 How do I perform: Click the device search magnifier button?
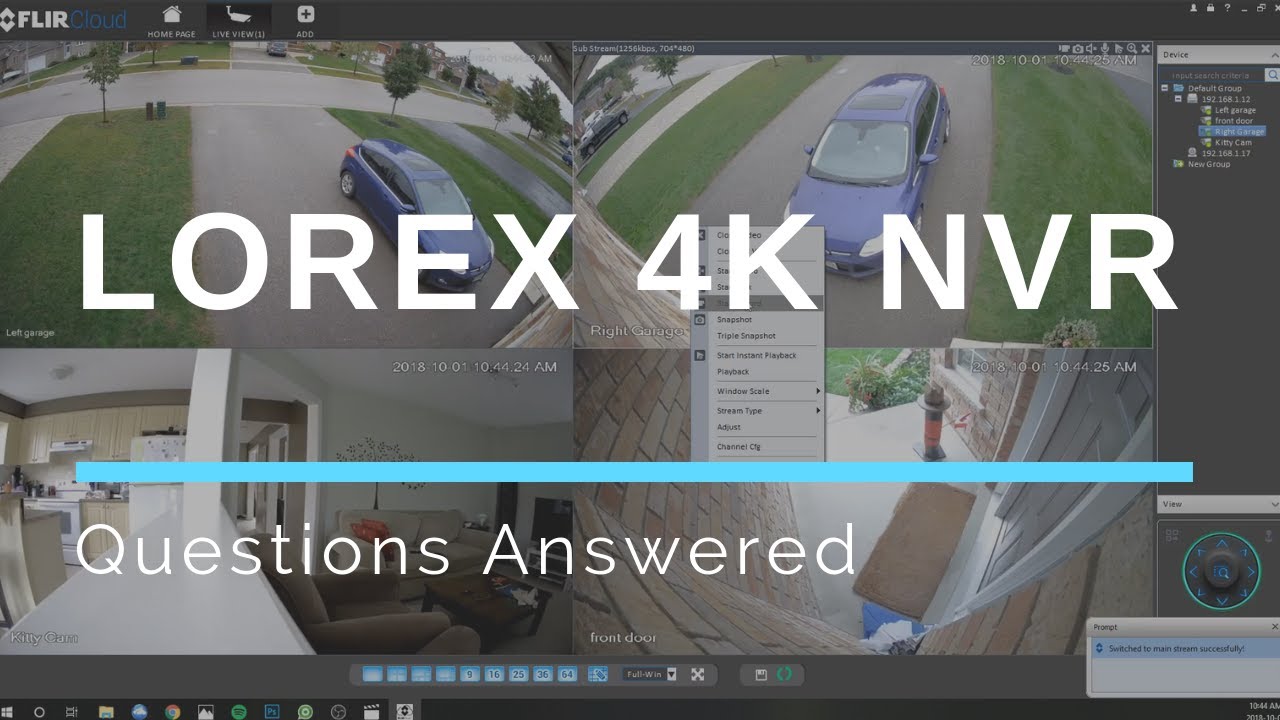click(x=1272, y=75)
